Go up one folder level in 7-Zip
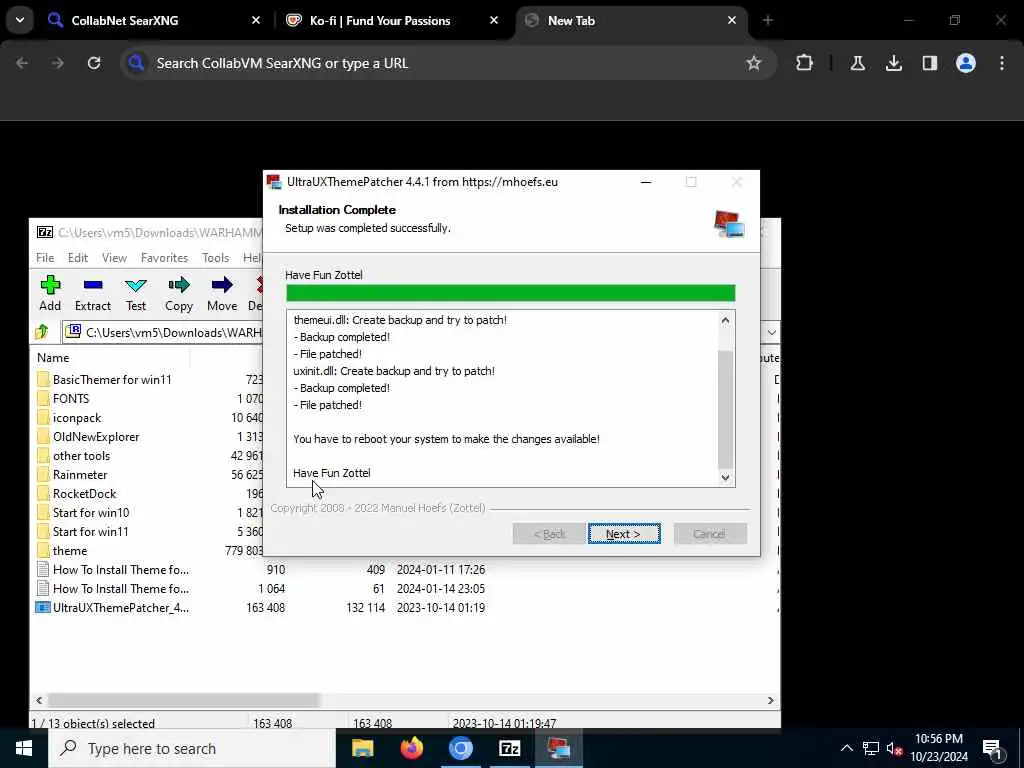Screen dimensions: 1024x768 coord(42,332)
